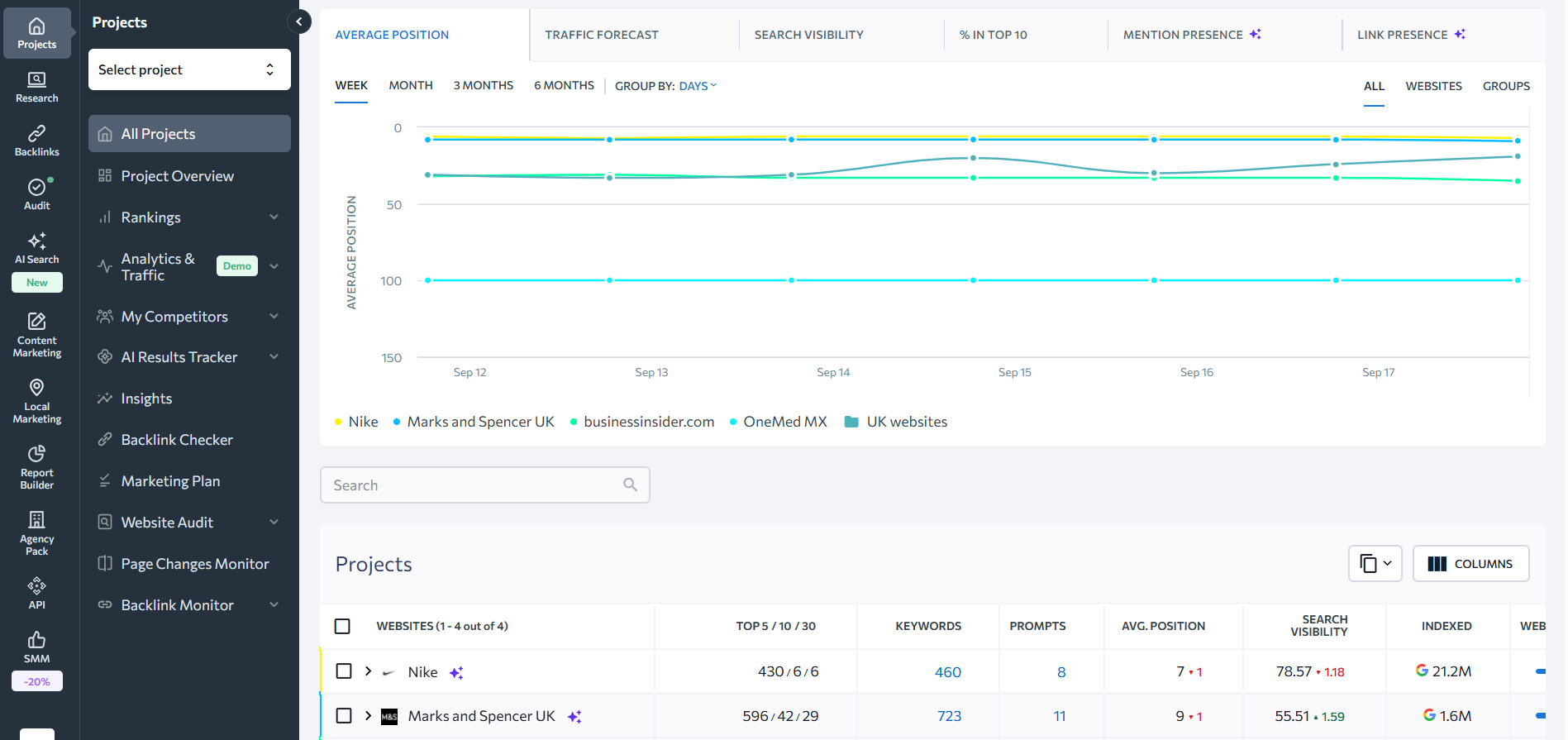Filter chart by Groups
1568x740 pixels.
[1506, 86]
